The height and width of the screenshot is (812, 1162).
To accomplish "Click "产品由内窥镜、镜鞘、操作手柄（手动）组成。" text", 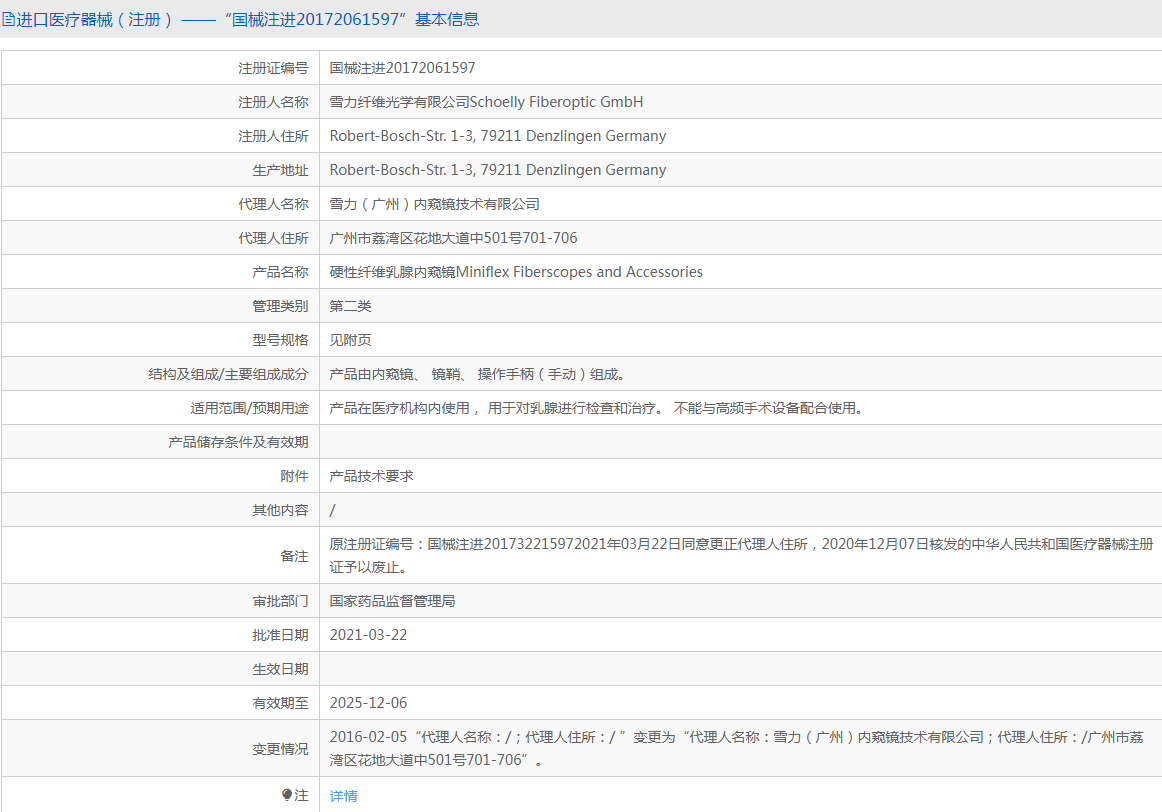I will [x=477, y=375].
